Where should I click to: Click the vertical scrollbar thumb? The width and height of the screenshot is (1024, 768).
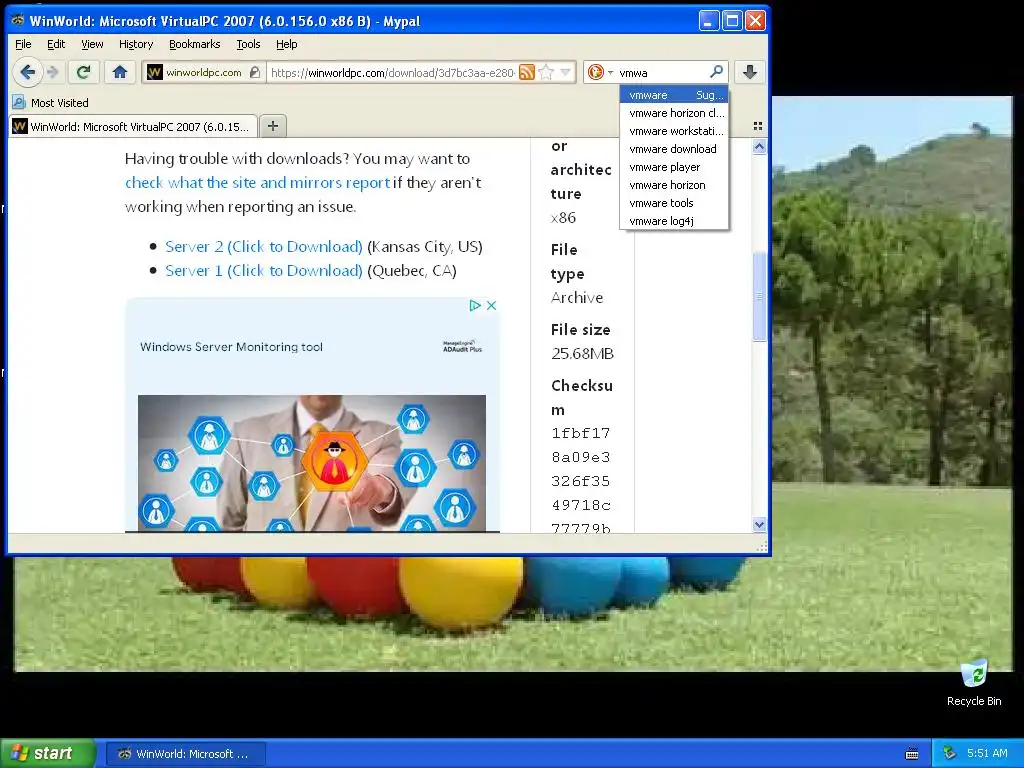pyautogui.click(x=759, y=296)
